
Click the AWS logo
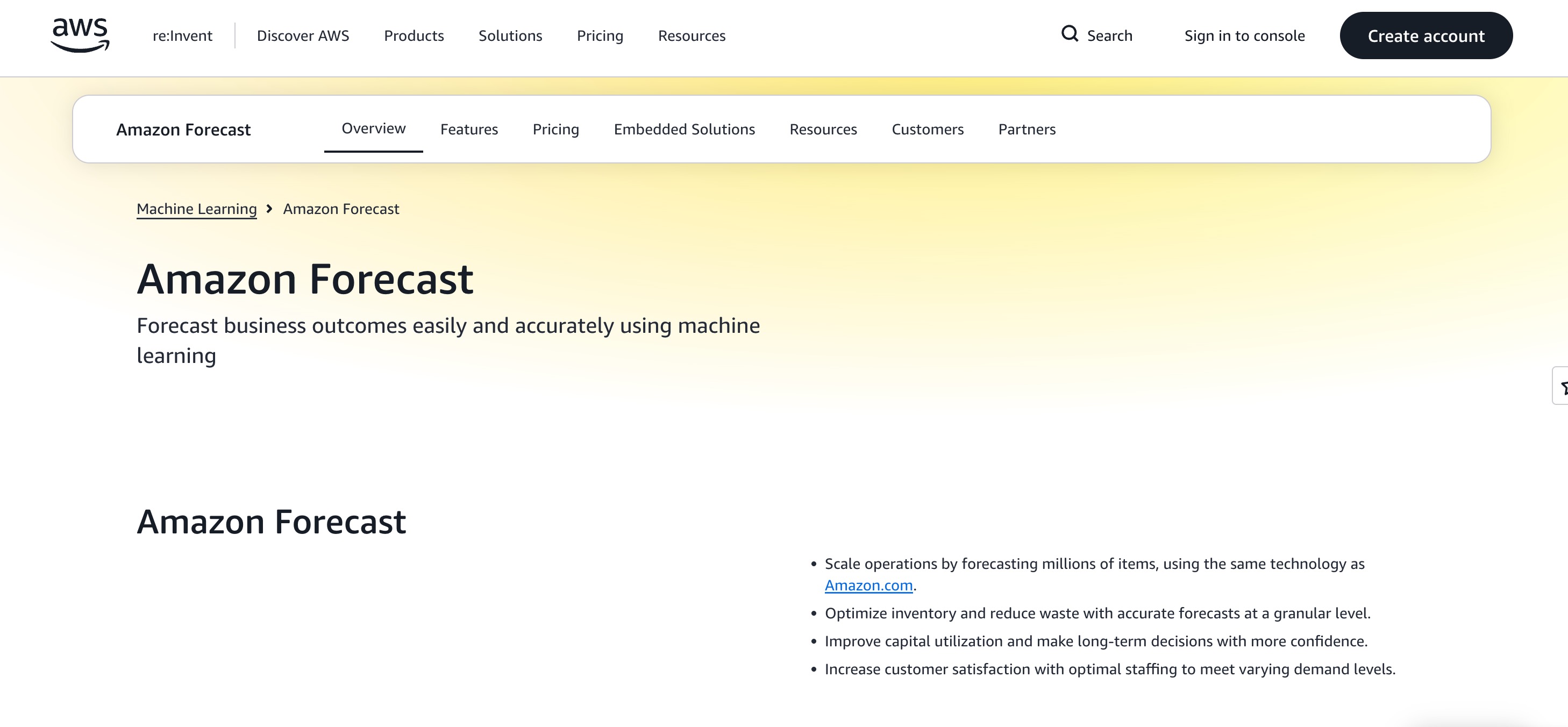[x=80, y=35]
